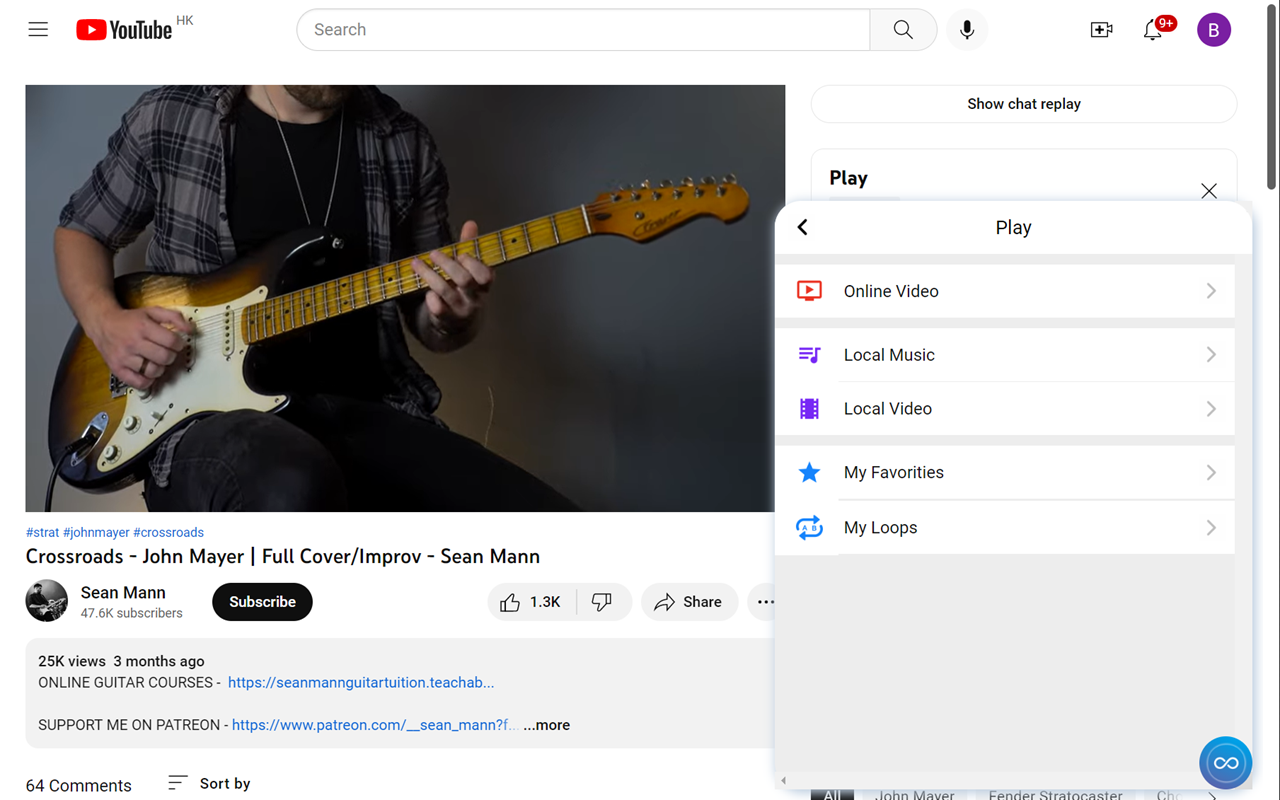Subscribe to Sean Mann channel

click(x=262, y=602)
